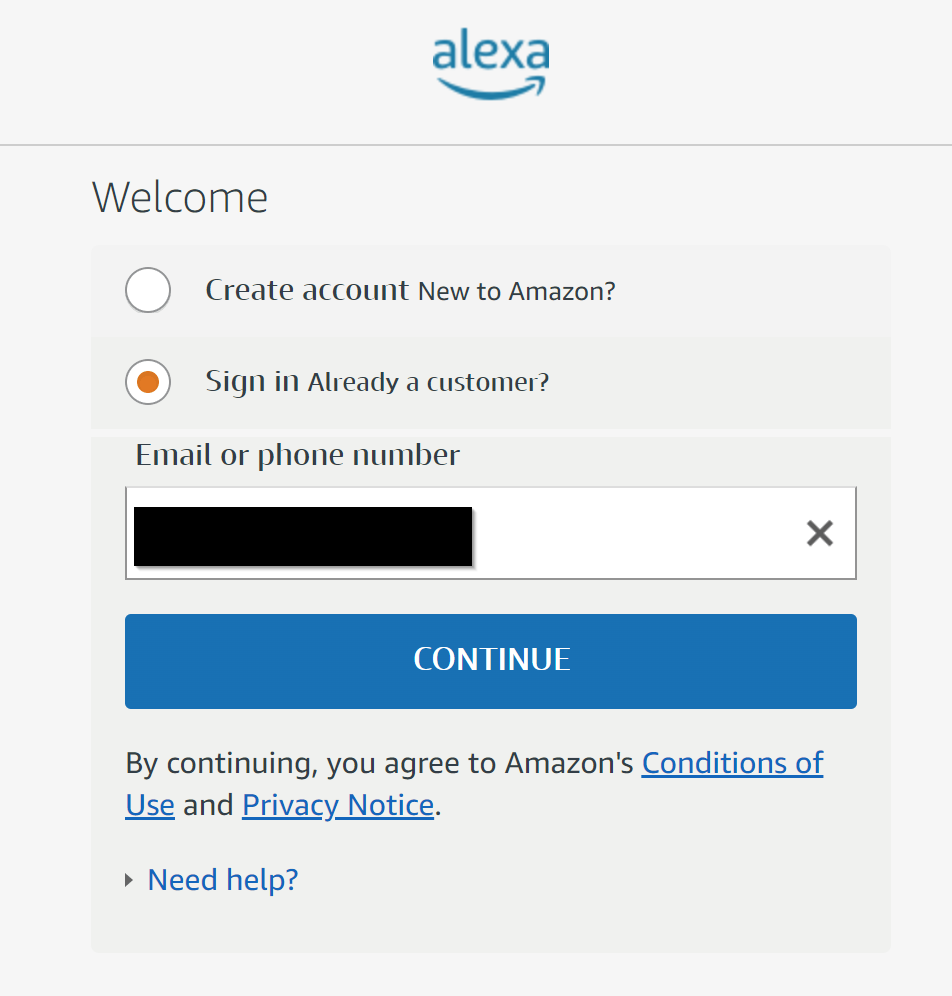Open the Conditions of Use link
Screen dimensions: 952x996
[732, 763]
